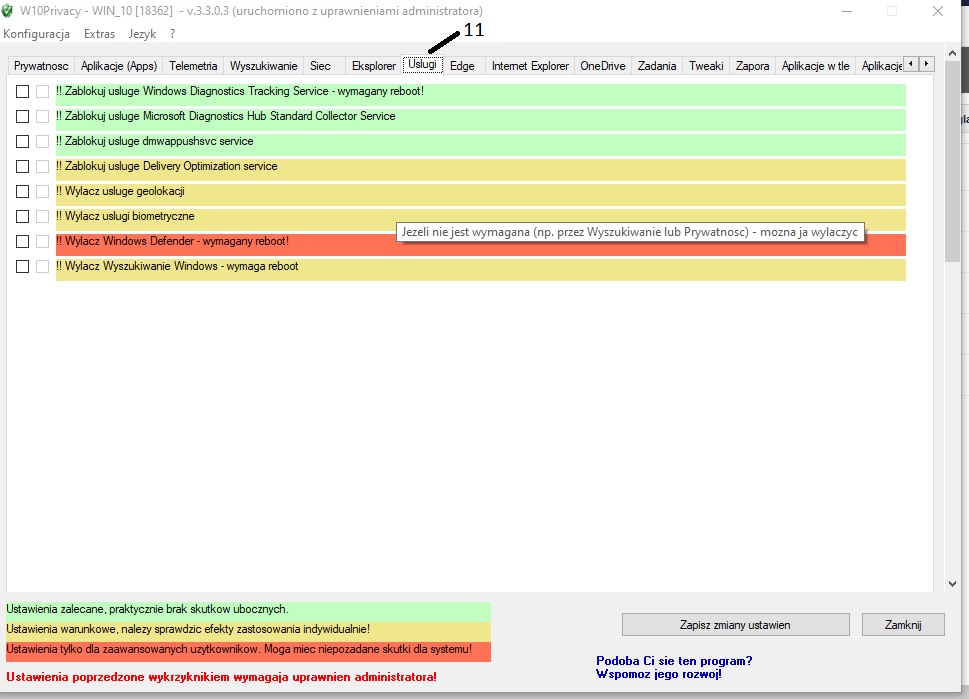This screenshot has width=969, height=699.
Task: Click the Microsoft Diagnostics Hub Standard Collector Service text
Action: [226, 116]
